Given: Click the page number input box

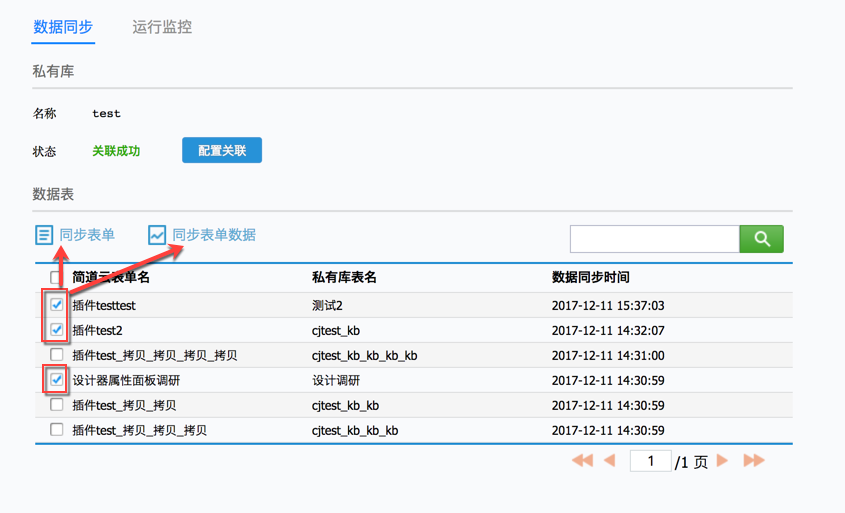Looking at the screenshot, I should pyautogui.click(x=650, y=461).
